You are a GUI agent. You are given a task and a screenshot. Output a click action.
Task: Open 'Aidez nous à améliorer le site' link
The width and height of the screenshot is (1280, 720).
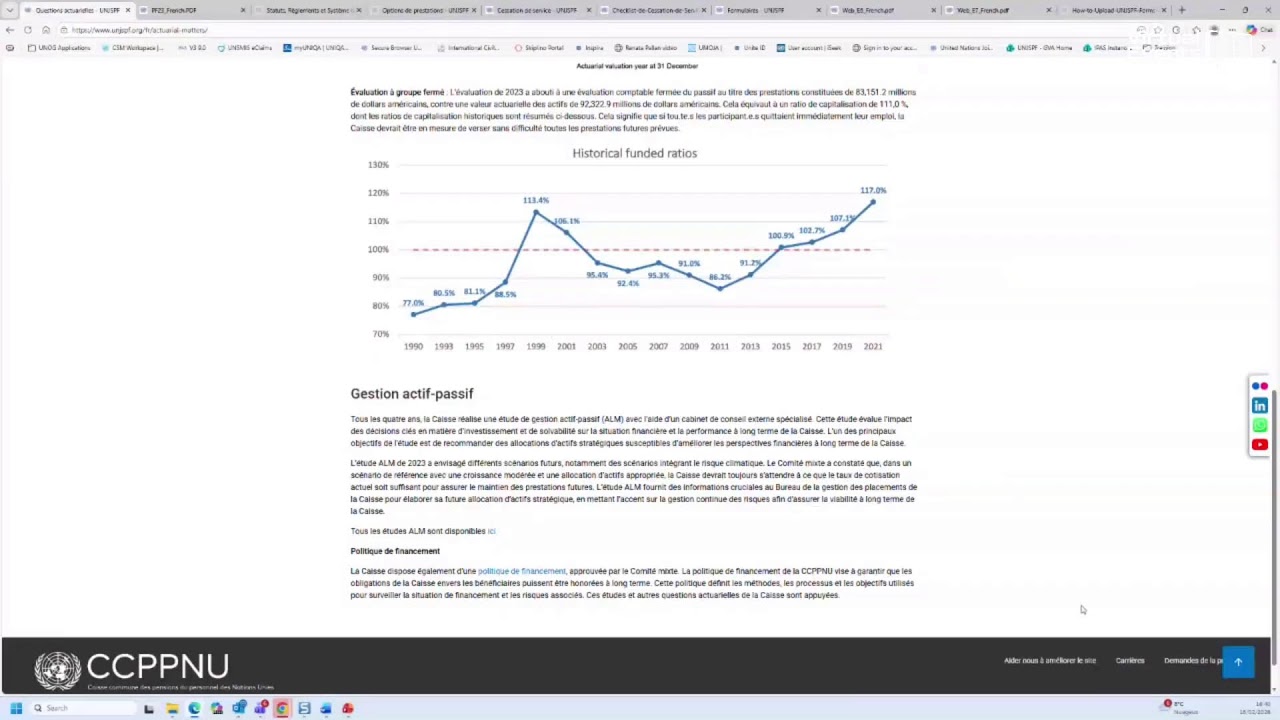click(x=1050, y=661)
